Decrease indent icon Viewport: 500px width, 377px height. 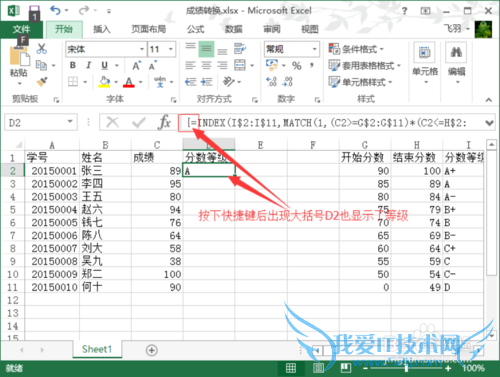click(x=190, y=82)
